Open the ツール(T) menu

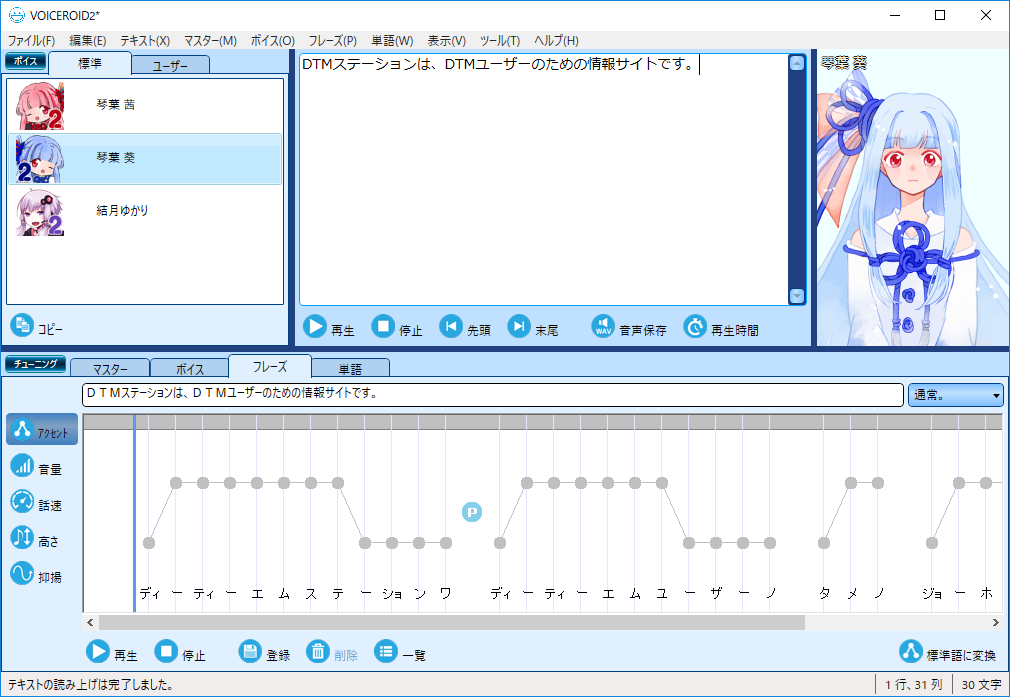(500, 41)
